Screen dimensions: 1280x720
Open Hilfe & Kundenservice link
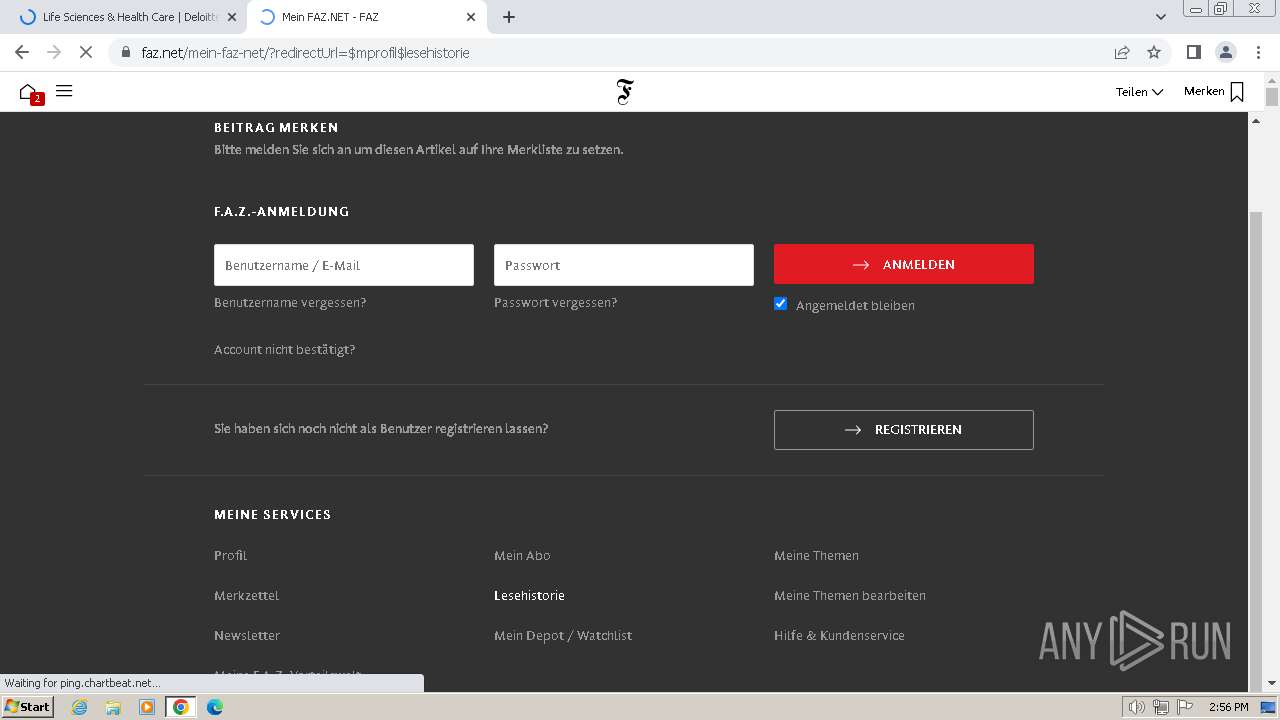839,636
